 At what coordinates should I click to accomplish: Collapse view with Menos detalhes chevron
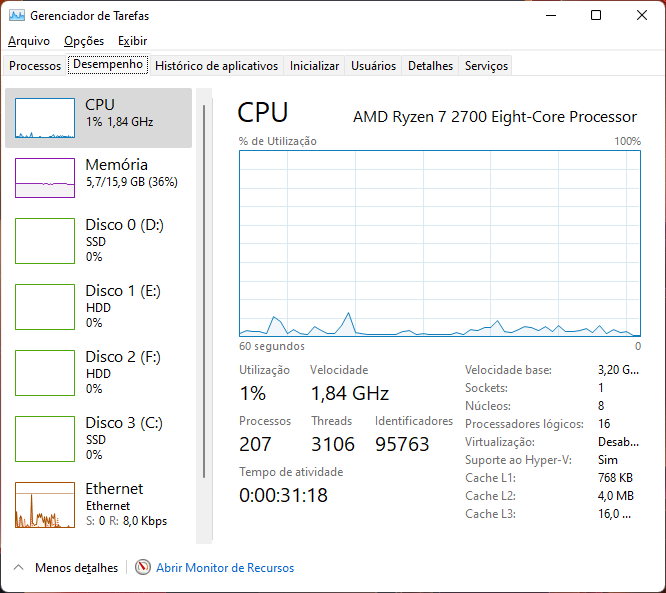click(18, 568)
